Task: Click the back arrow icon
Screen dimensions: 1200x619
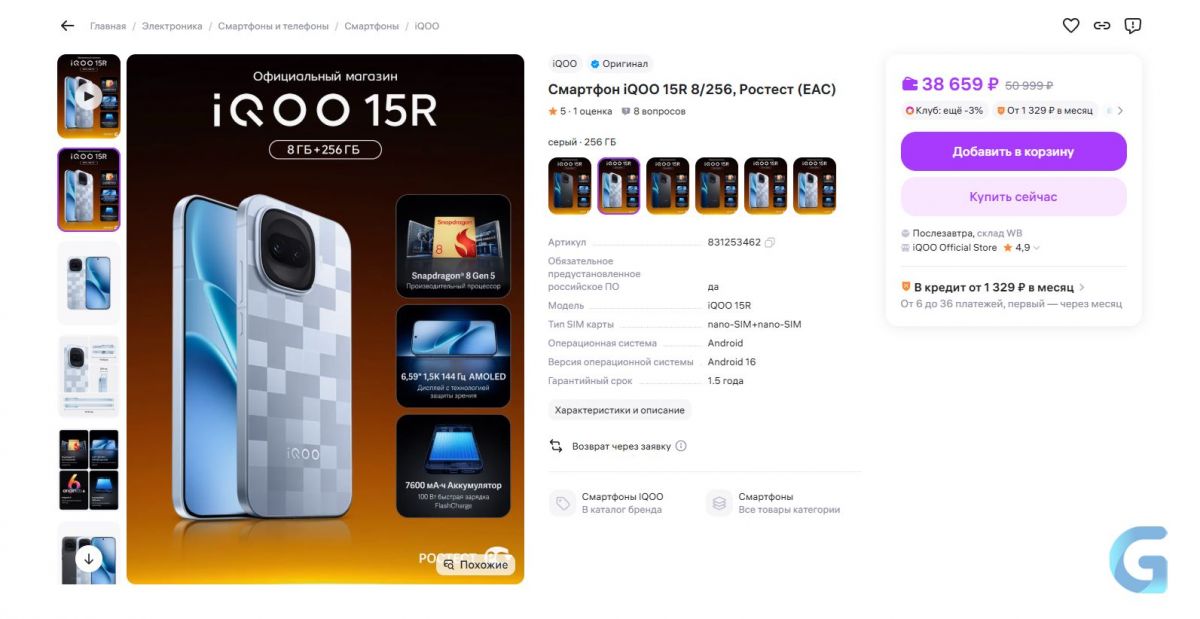Action: (x=67, y=26)
